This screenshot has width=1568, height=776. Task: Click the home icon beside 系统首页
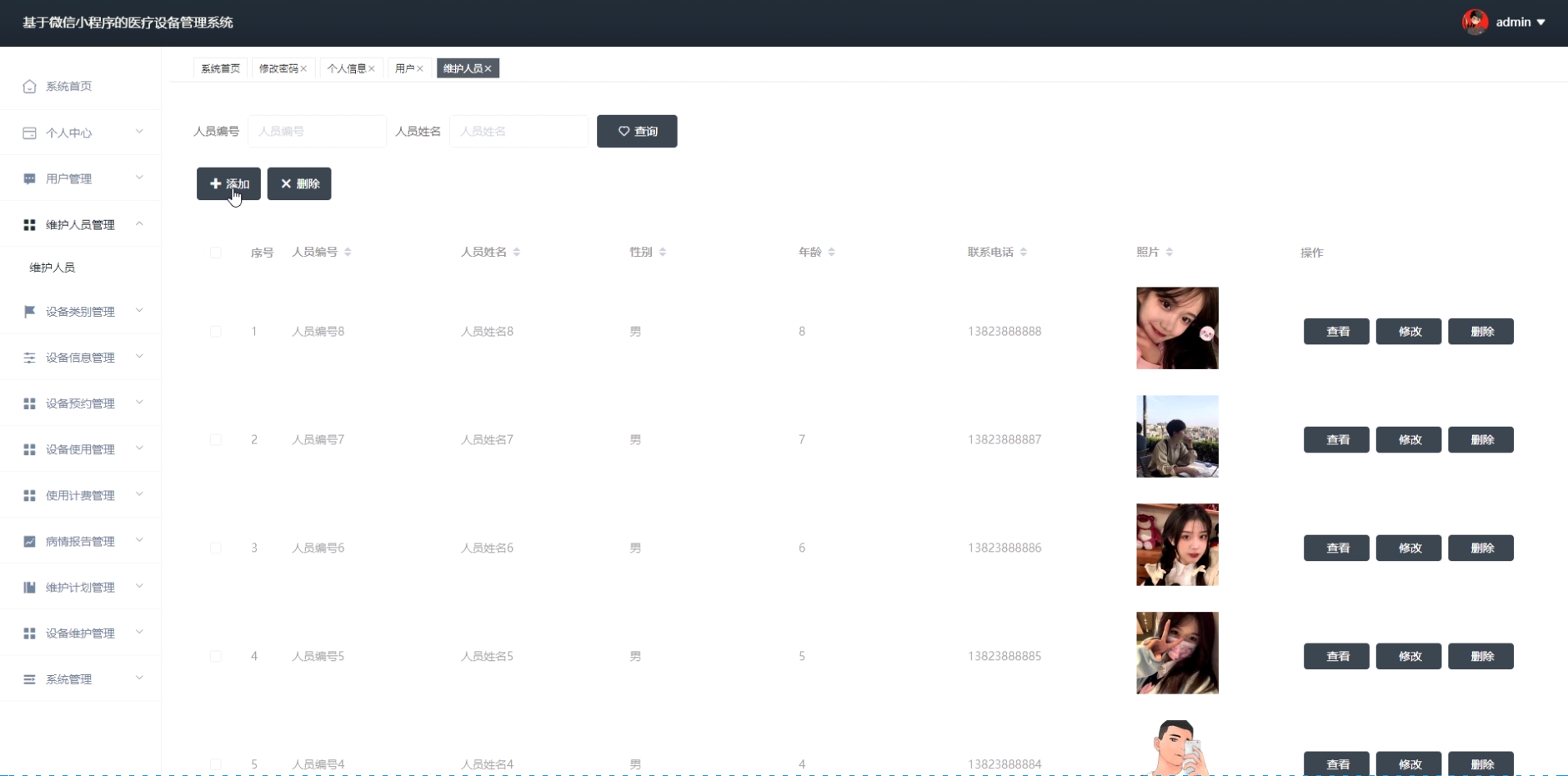[x=30, y=87]
